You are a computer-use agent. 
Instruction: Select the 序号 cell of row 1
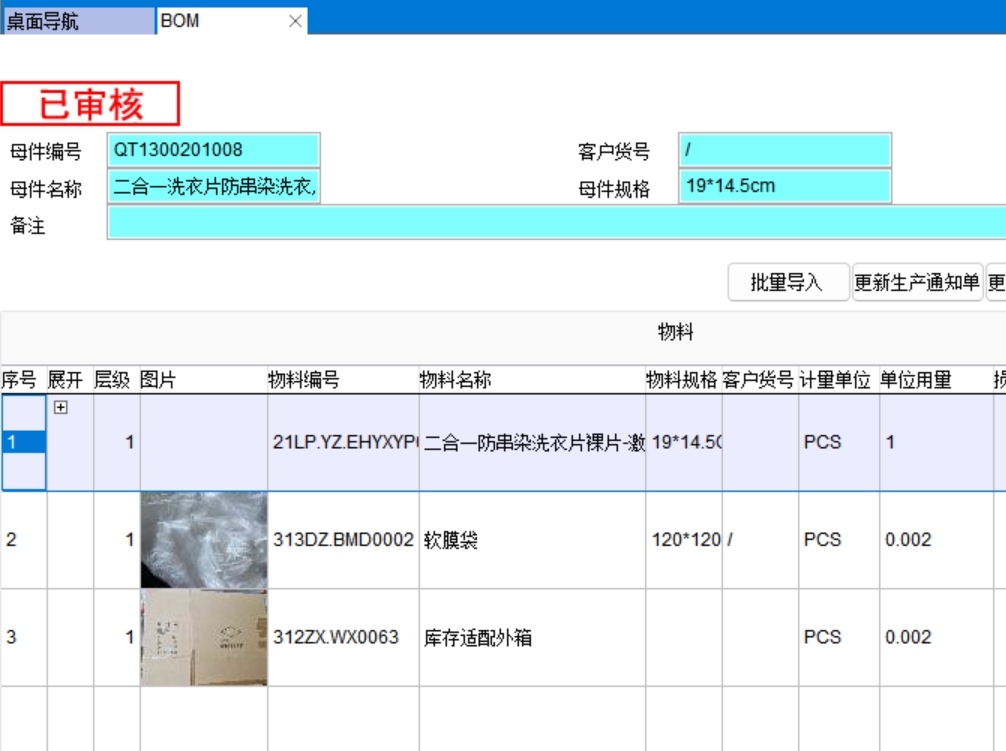tap(23, 442)
